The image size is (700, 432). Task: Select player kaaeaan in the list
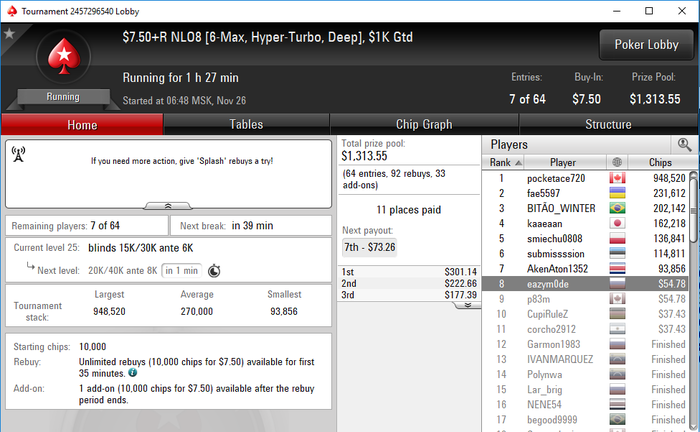coord(585,224)
